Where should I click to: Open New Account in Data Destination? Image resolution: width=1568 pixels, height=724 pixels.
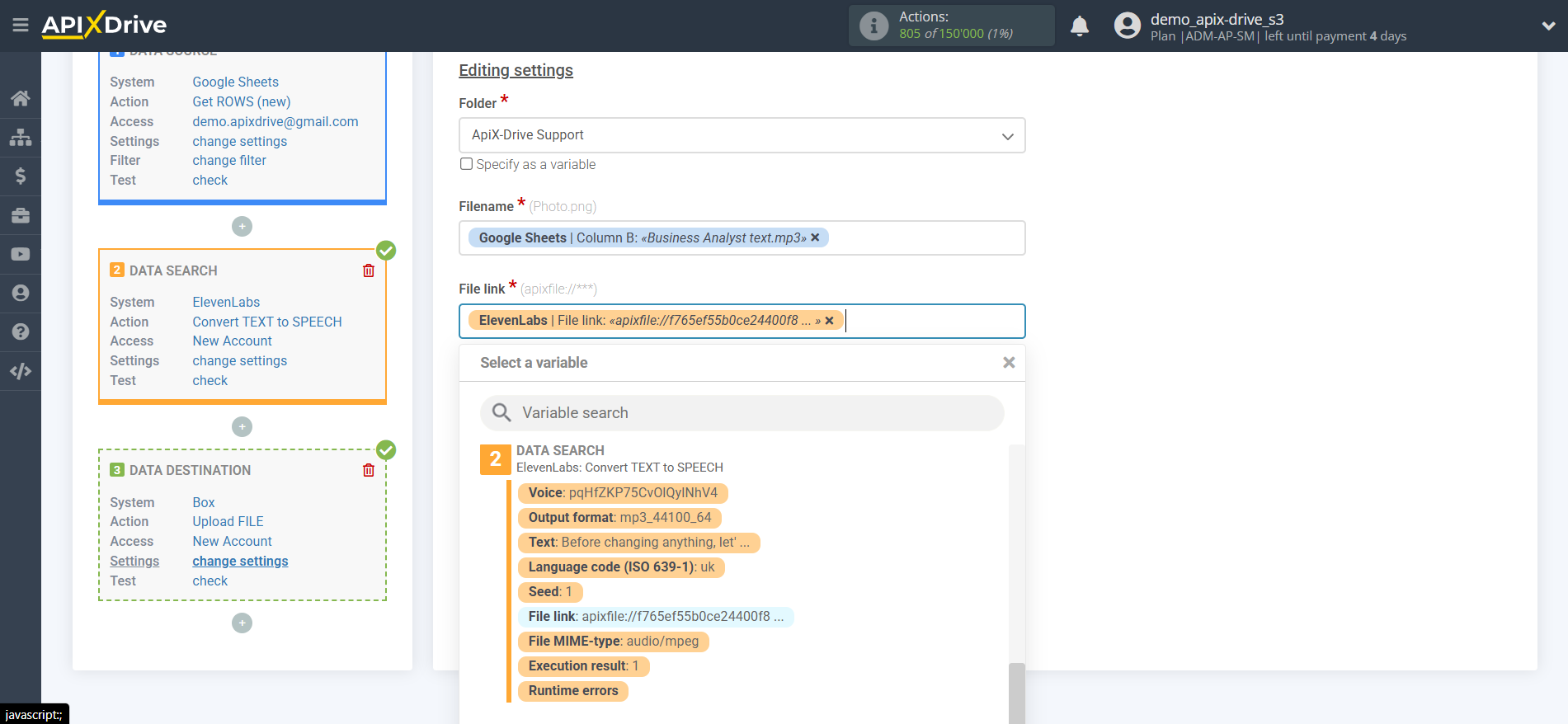point(232,541)
